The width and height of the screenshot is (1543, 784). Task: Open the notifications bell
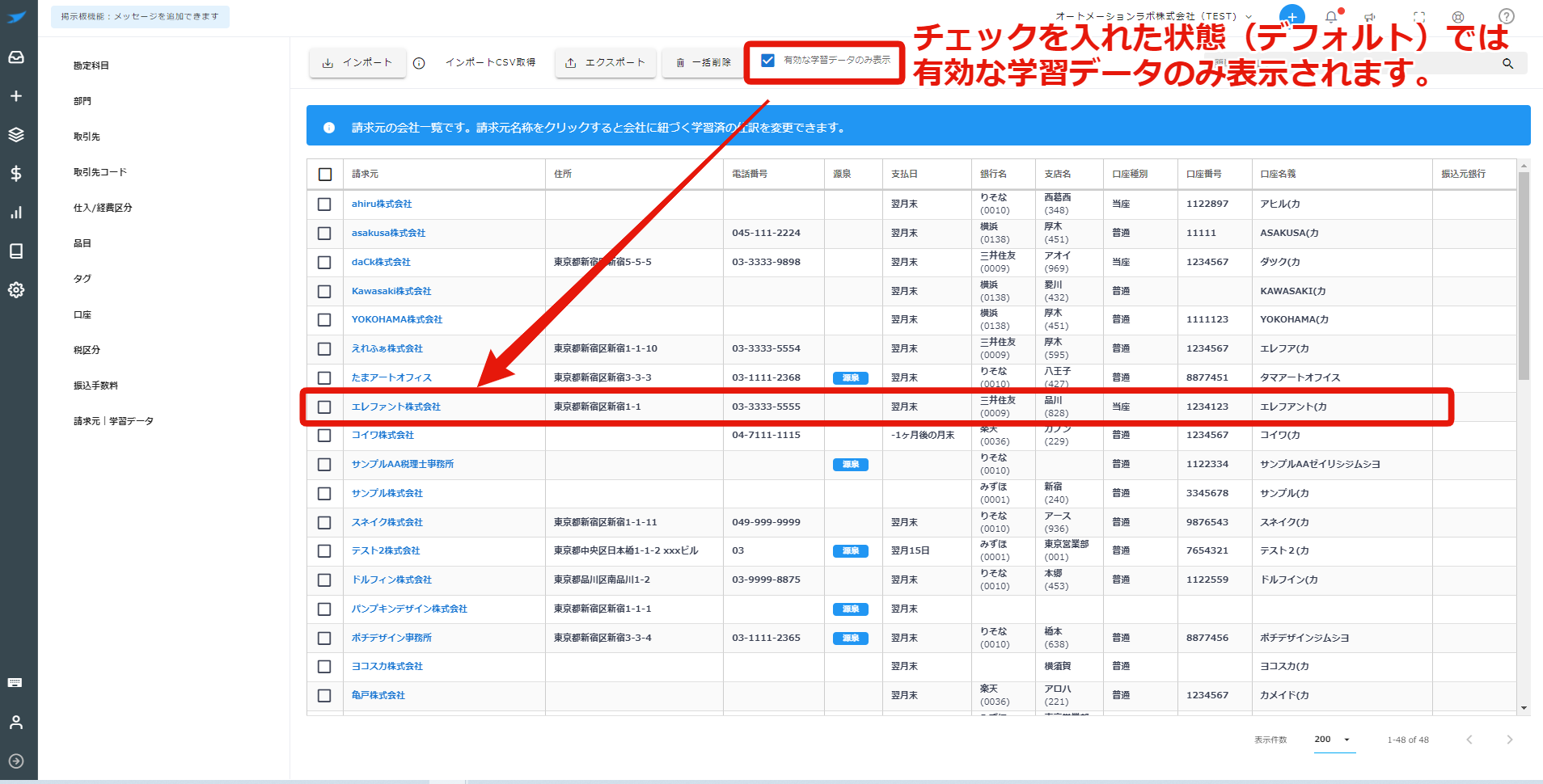pos(1331,17)
